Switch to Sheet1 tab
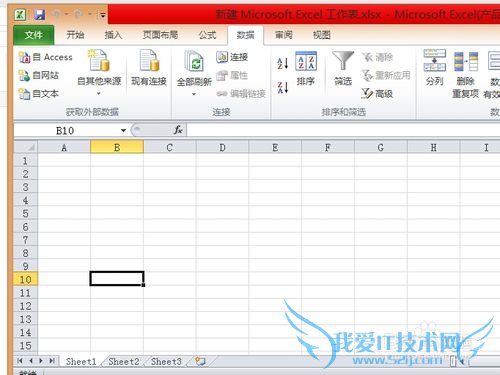500x375 pixels. (x=81, y=361)
